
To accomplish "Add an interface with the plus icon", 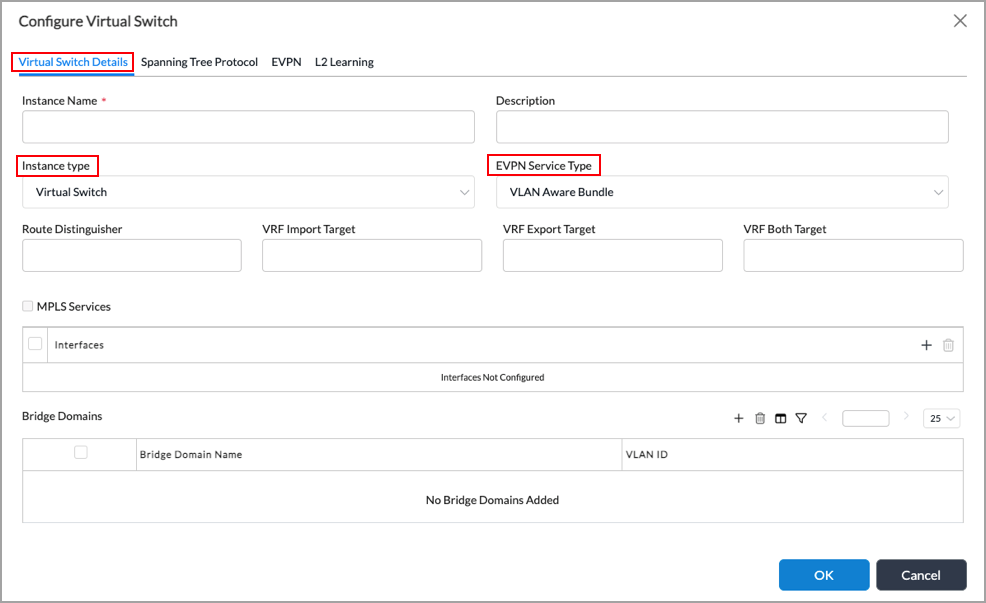I will point(926,345).
